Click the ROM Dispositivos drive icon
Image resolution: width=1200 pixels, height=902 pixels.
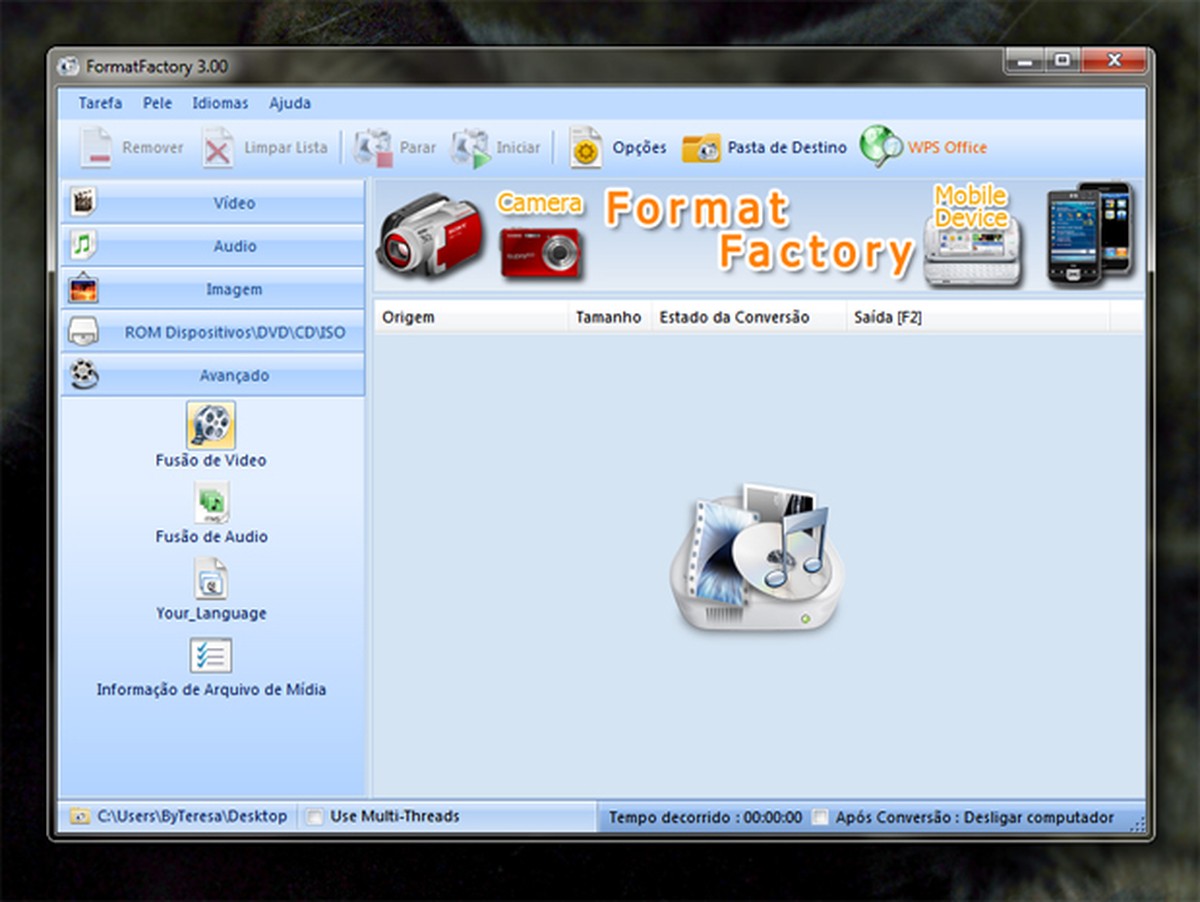[x=84, y=333]
